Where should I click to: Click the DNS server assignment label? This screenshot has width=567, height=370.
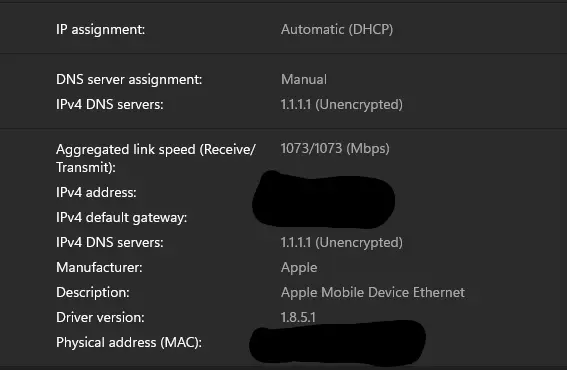pyautogui.click(x=129, y=80)
